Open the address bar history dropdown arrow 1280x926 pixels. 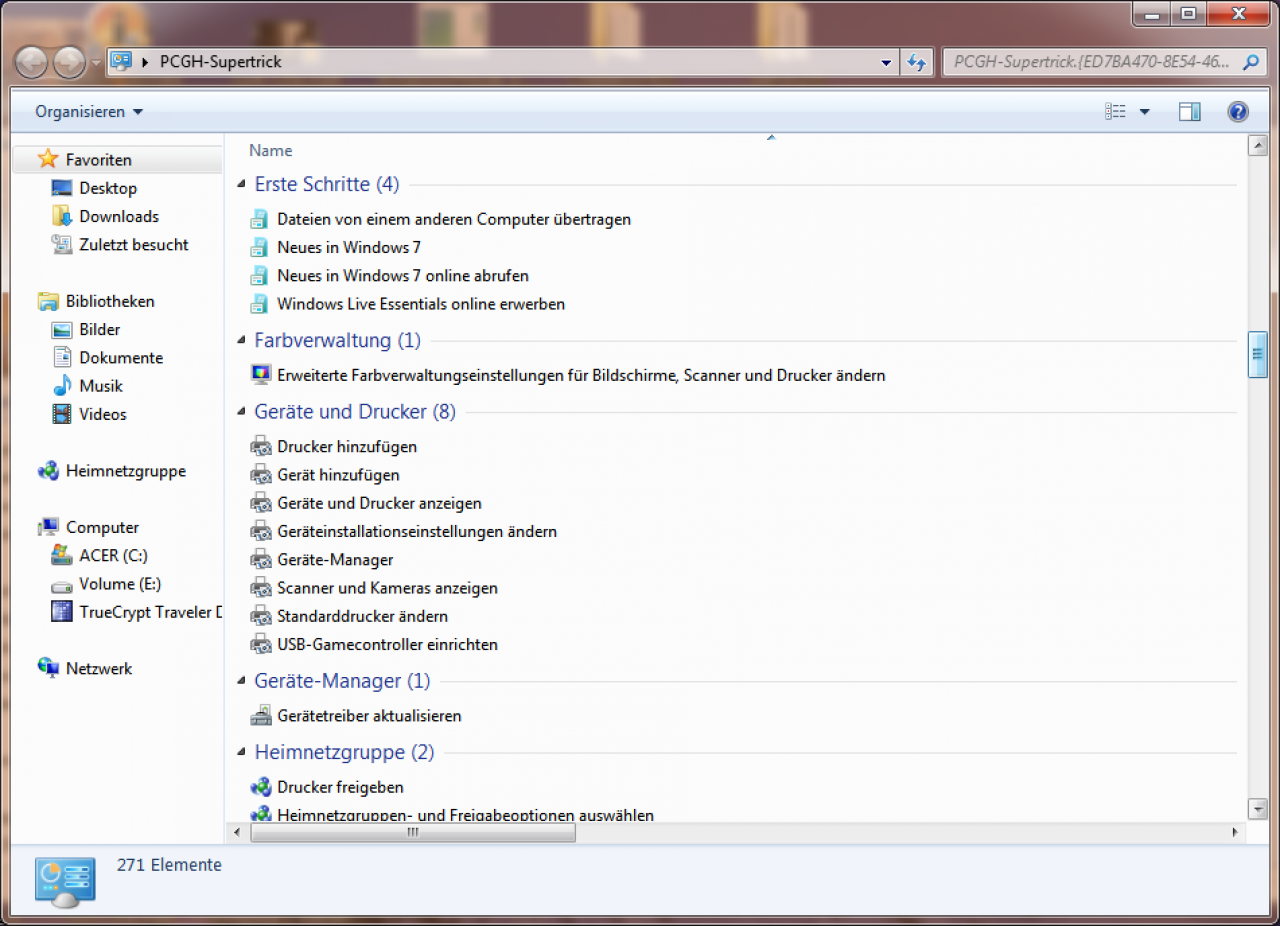tap(886, 62)
